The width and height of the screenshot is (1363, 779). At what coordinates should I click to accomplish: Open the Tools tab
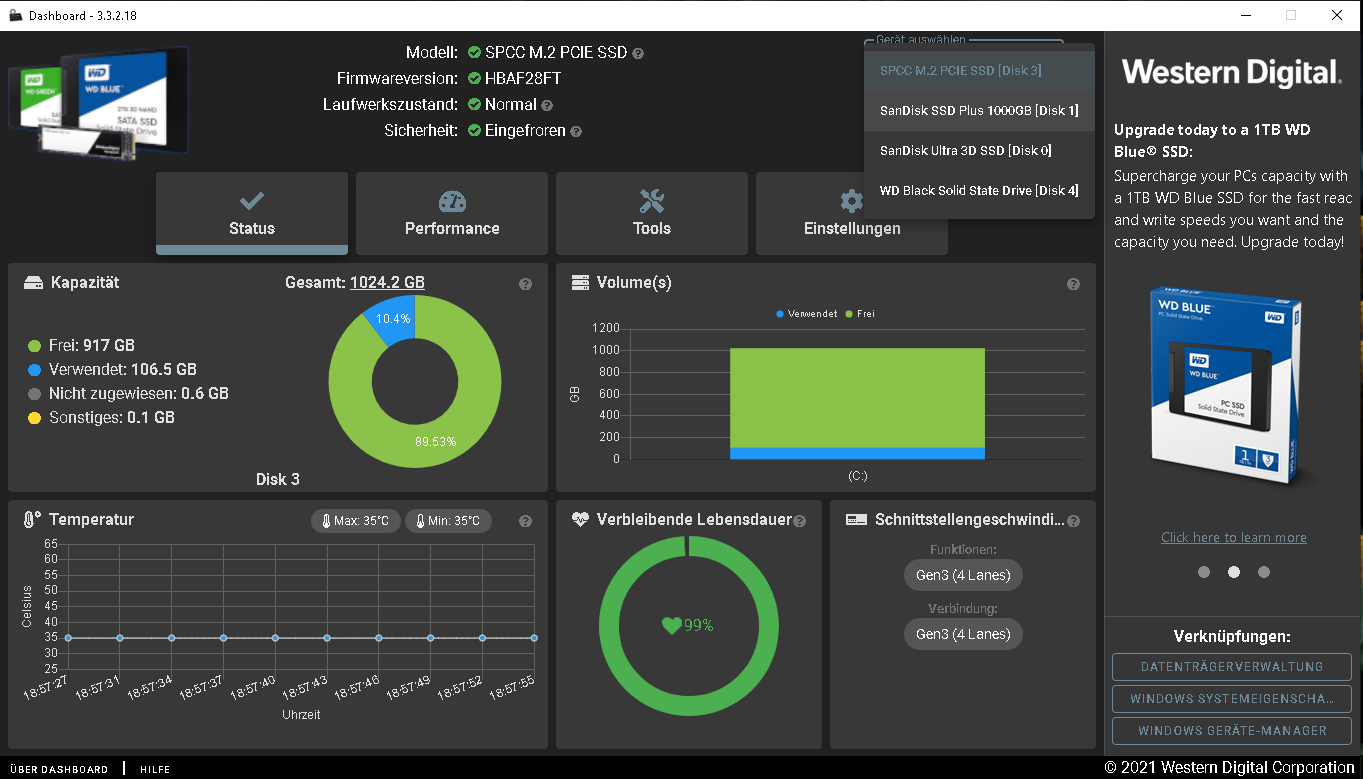(x=652, y=213)
